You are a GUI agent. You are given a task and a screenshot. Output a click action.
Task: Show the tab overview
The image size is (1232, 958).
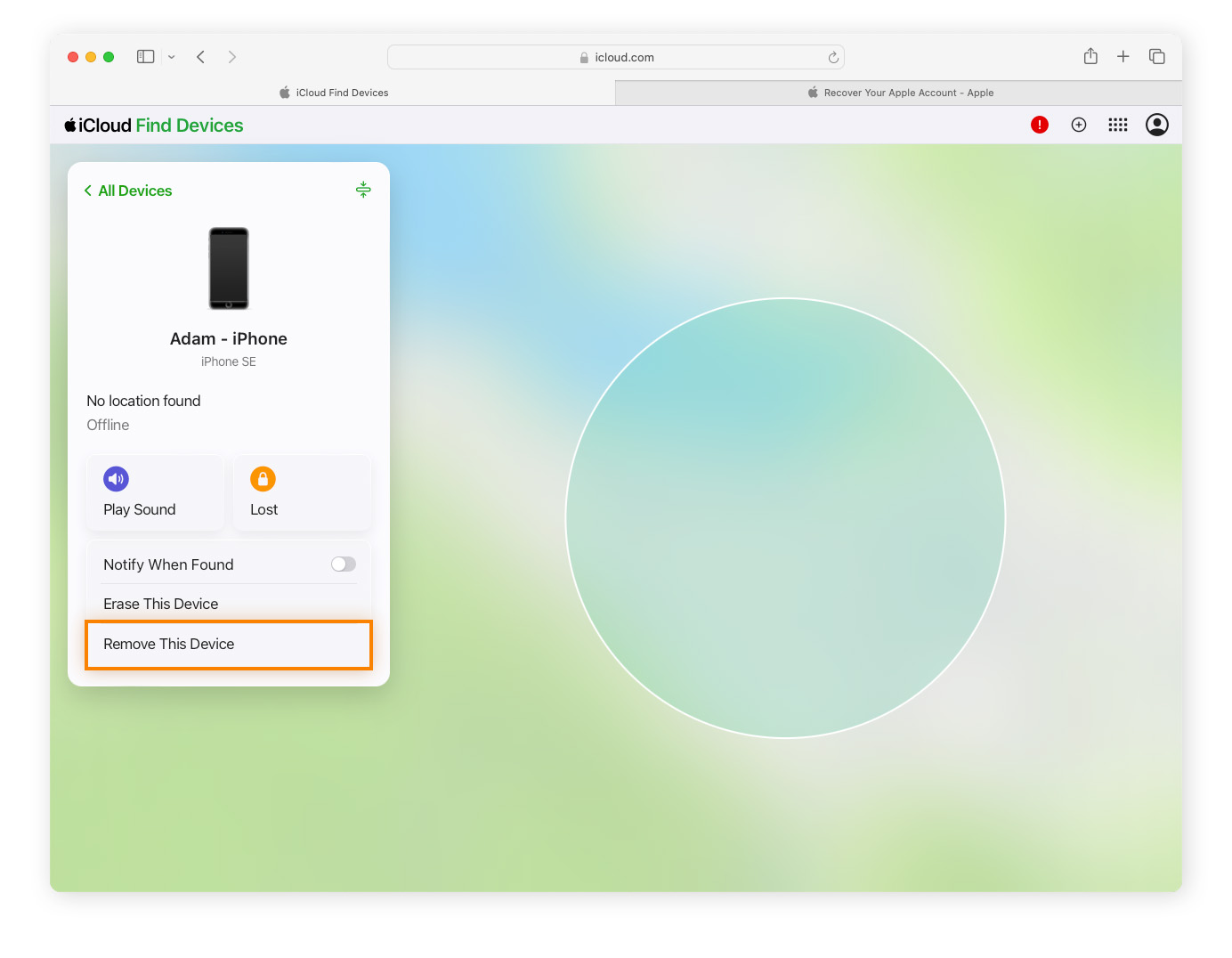(1157, 56)
